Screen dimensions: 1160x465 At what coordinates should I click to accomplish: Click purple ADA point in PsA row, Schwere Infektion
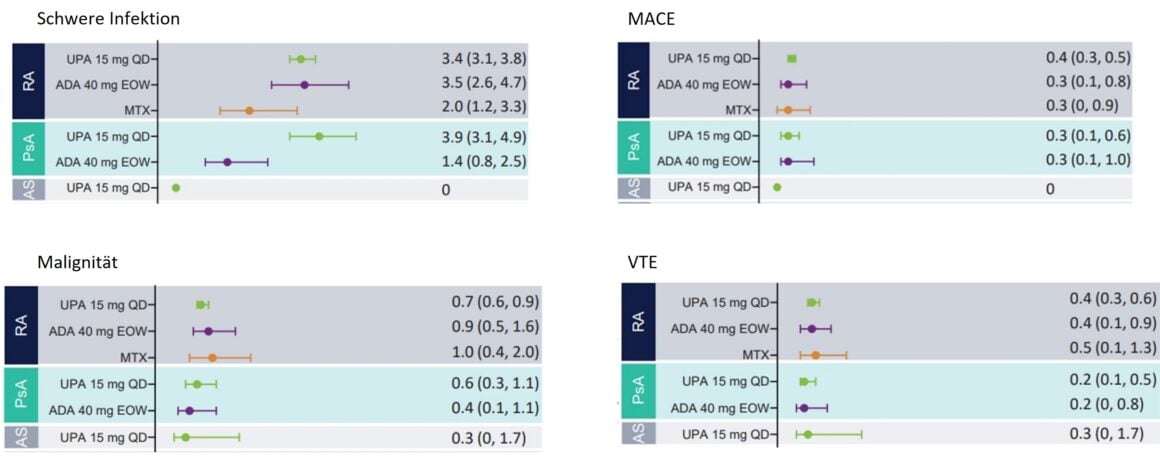[x=227, y=161]
